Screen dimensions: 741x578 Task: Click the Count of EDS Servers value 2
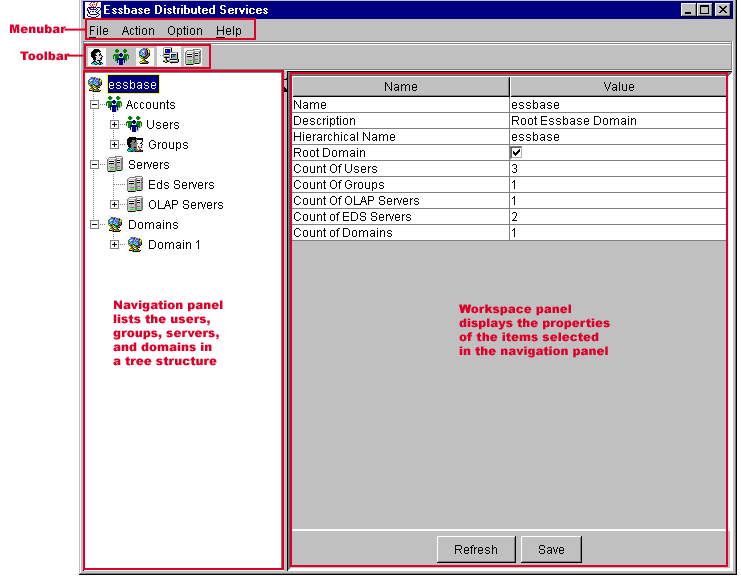click(x=514, y=217)
